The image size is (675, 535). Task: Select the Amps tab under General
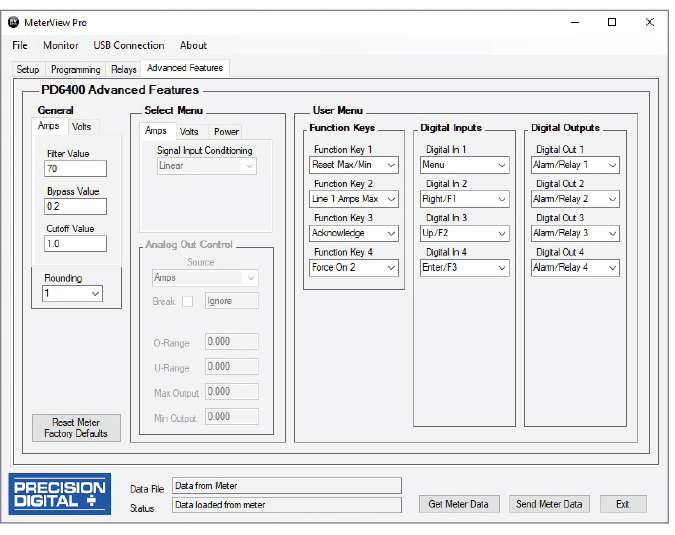point(49,126)
